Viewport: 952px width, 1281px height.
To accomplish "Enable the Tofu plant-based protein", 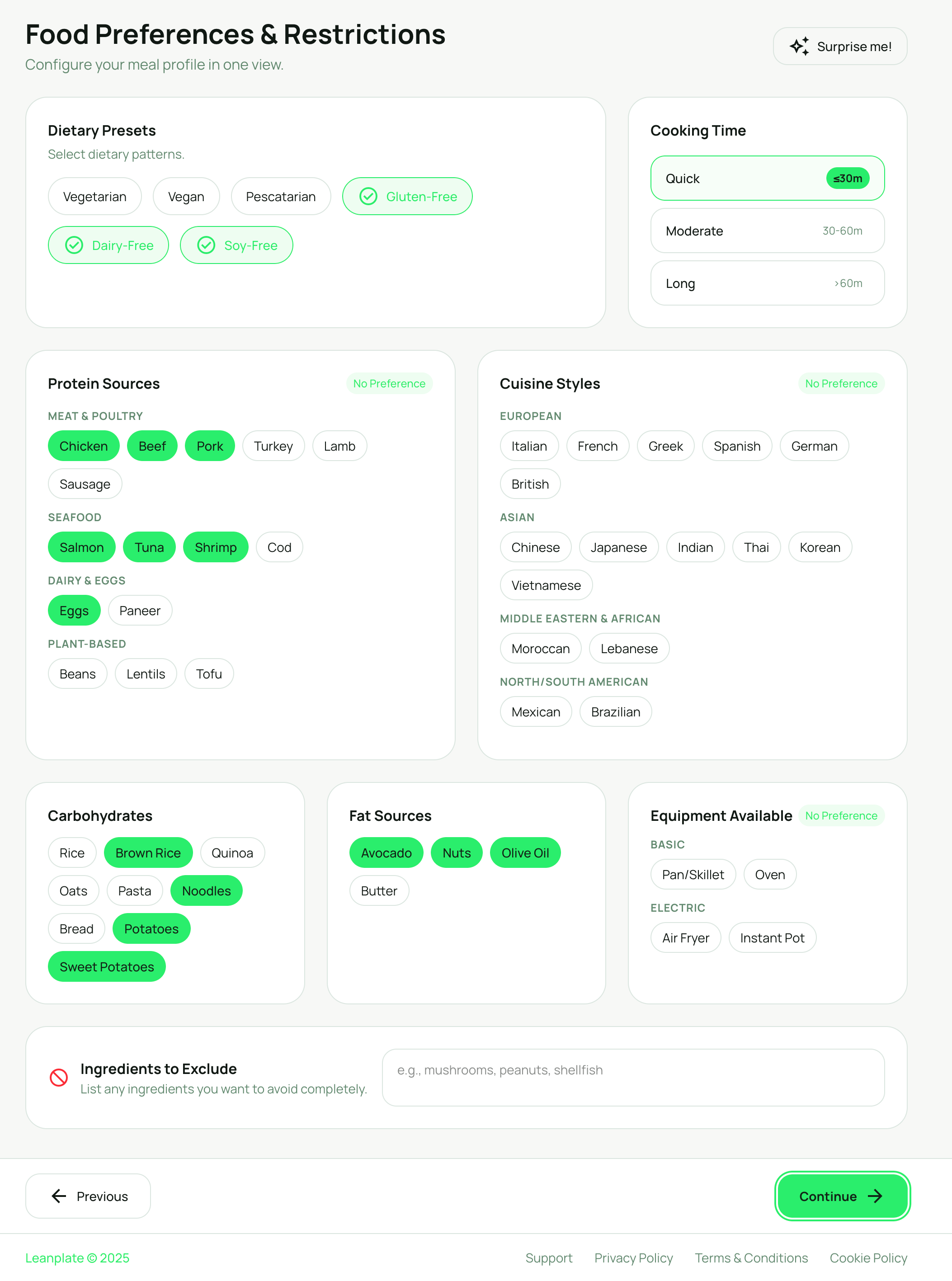I will tap(208, 673).
